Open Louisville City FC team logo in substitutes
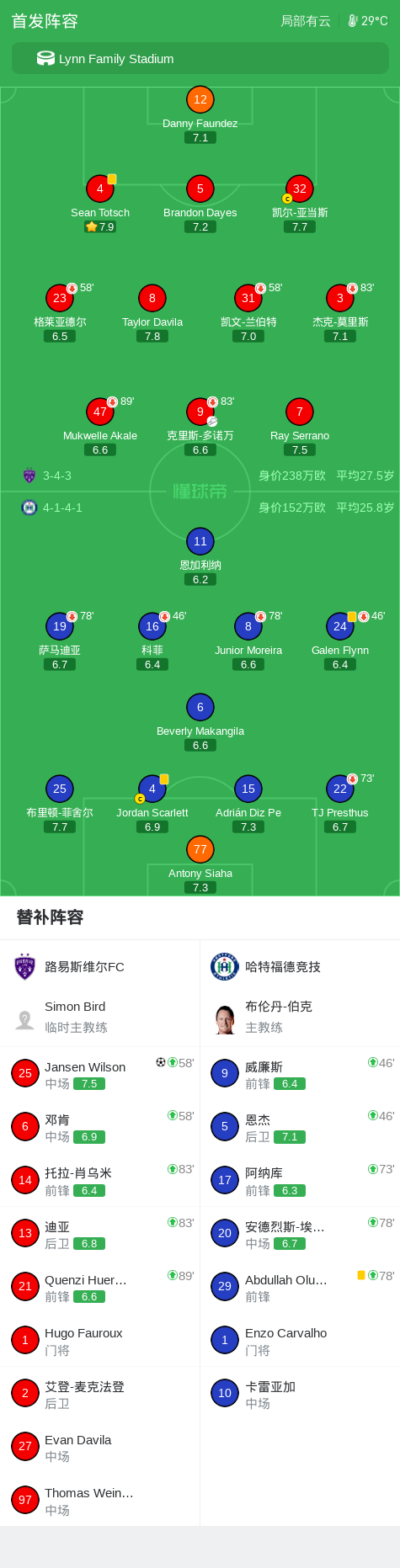Image resolution: width=400 pixels, height=1568 pixels. 25,967
